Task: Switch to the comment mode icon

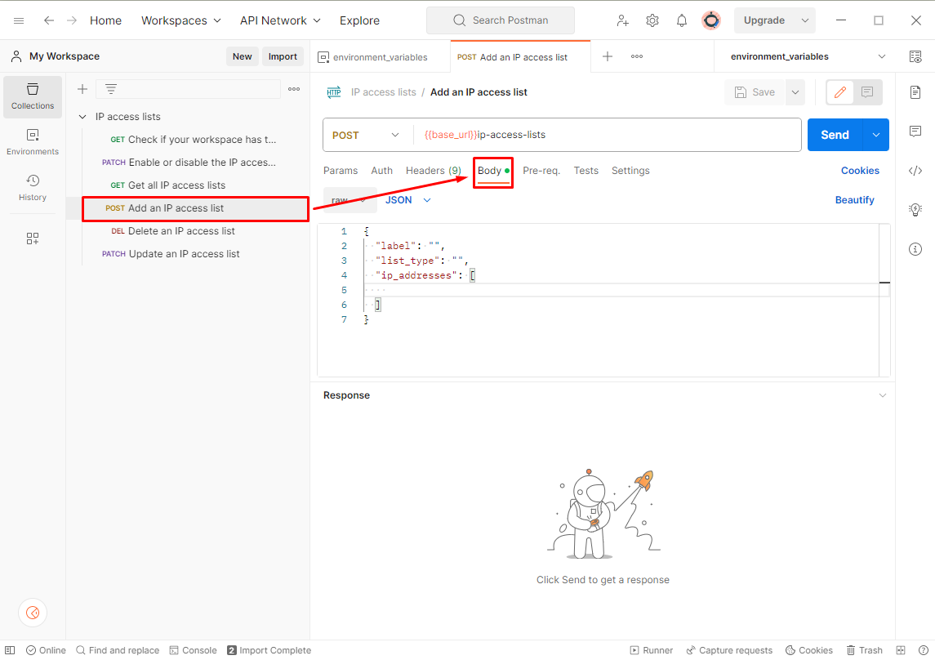Action: coord(867,92)
